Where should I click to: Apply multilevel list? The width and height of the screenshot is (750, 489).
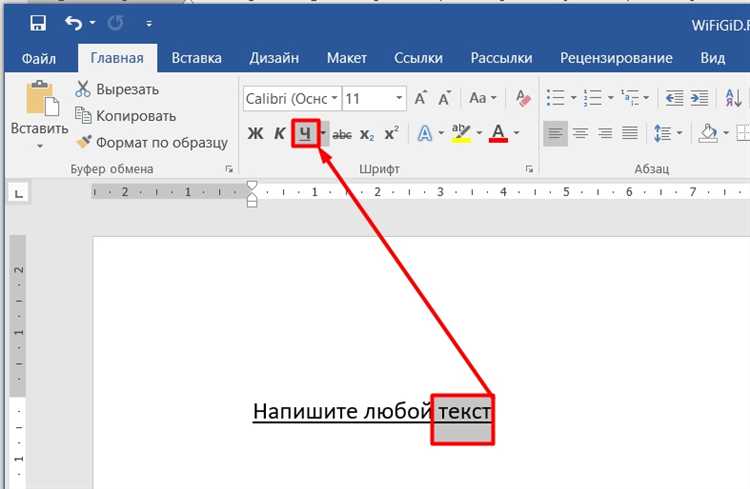click(630, 98)
